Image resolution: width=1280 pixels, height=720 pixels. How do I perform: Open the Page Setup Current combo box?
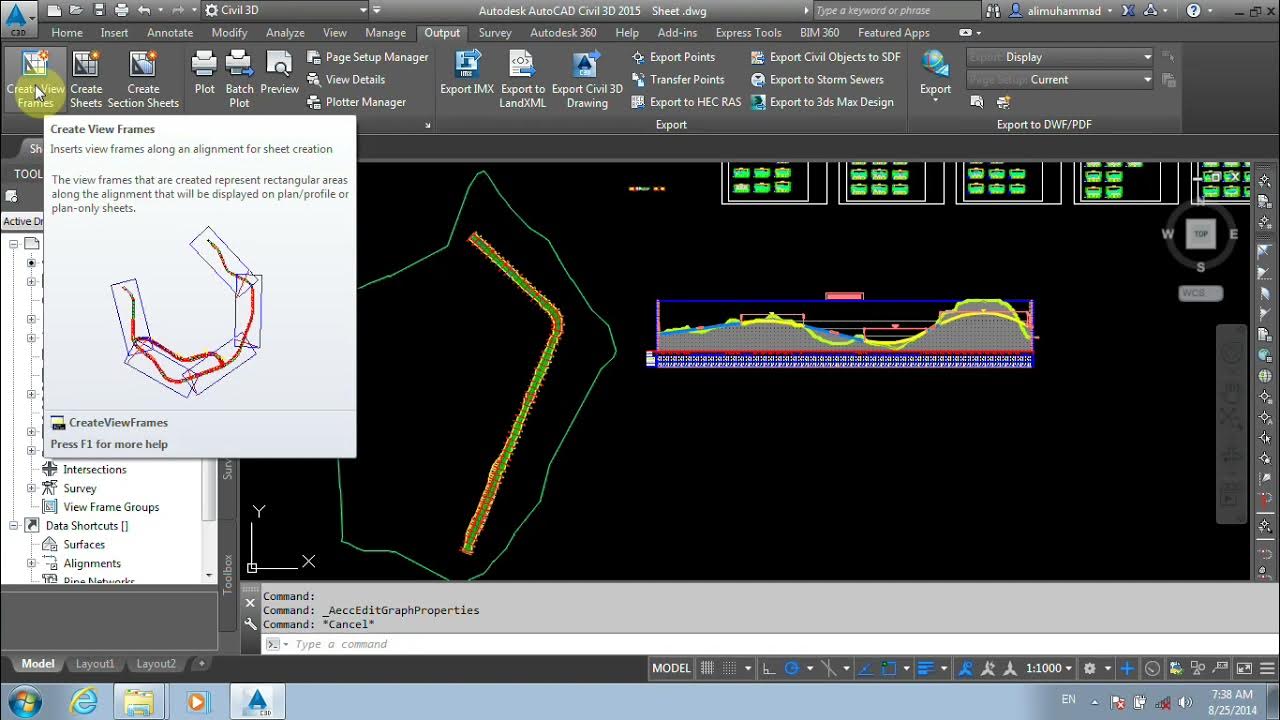point(1060,79)
